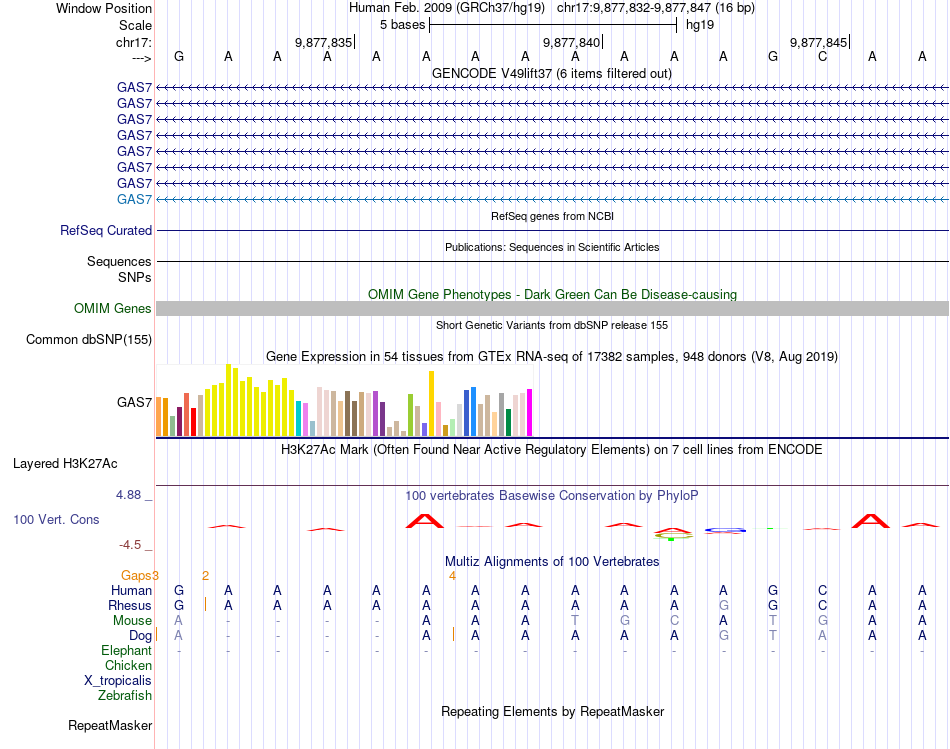Click the "SNPs" track label

[135, 278]
